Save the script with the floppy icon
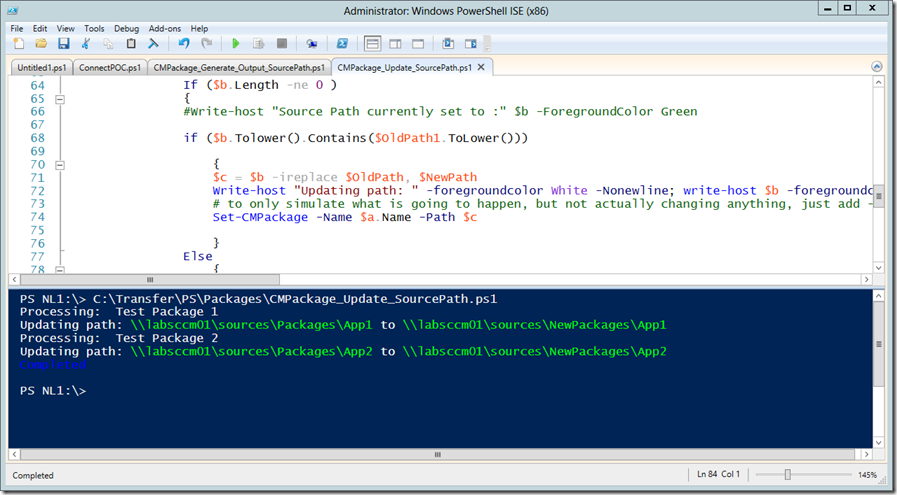Viewport: 897px width, 495px height. (x=63, y=43)
